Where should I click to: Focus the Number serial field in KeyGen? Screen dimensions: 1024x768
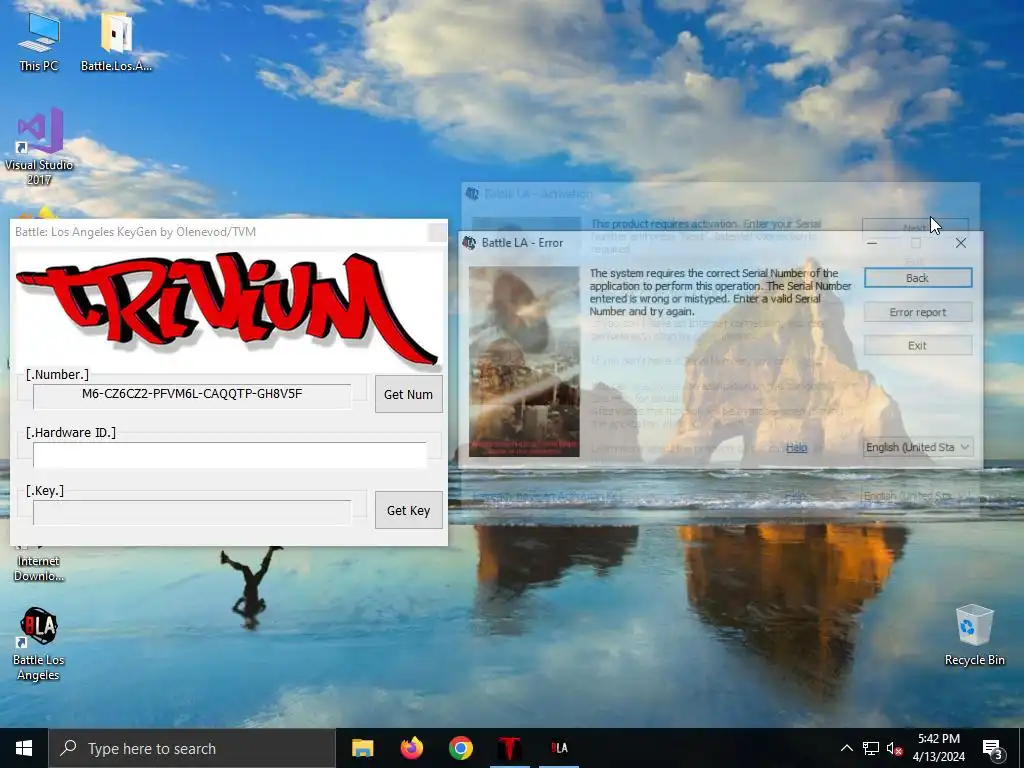[192, 394]
